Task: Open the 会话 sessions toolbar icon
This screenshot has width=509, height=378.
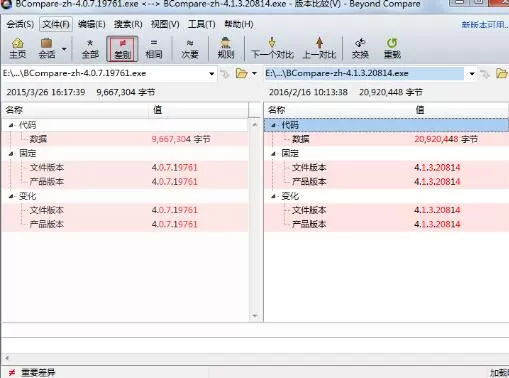Action: click(x=47, y=49)
